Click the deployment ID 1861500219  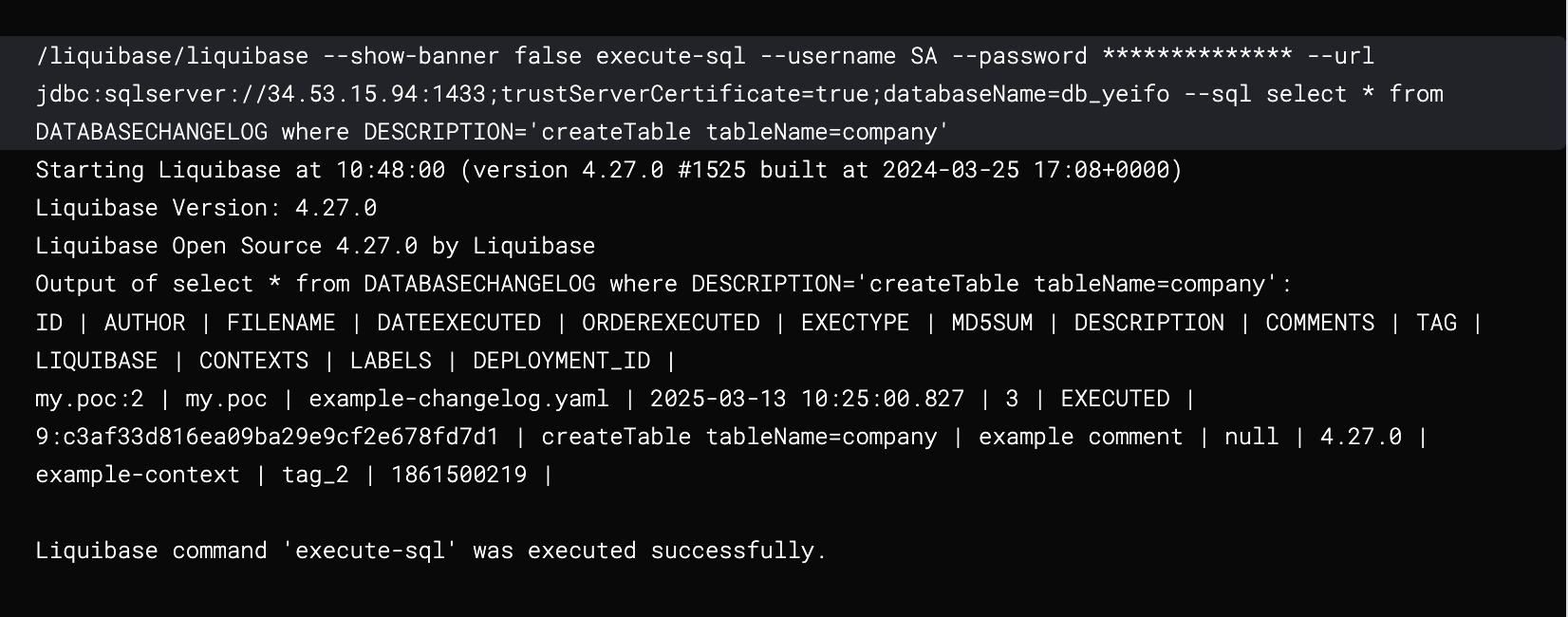(458, 475)
